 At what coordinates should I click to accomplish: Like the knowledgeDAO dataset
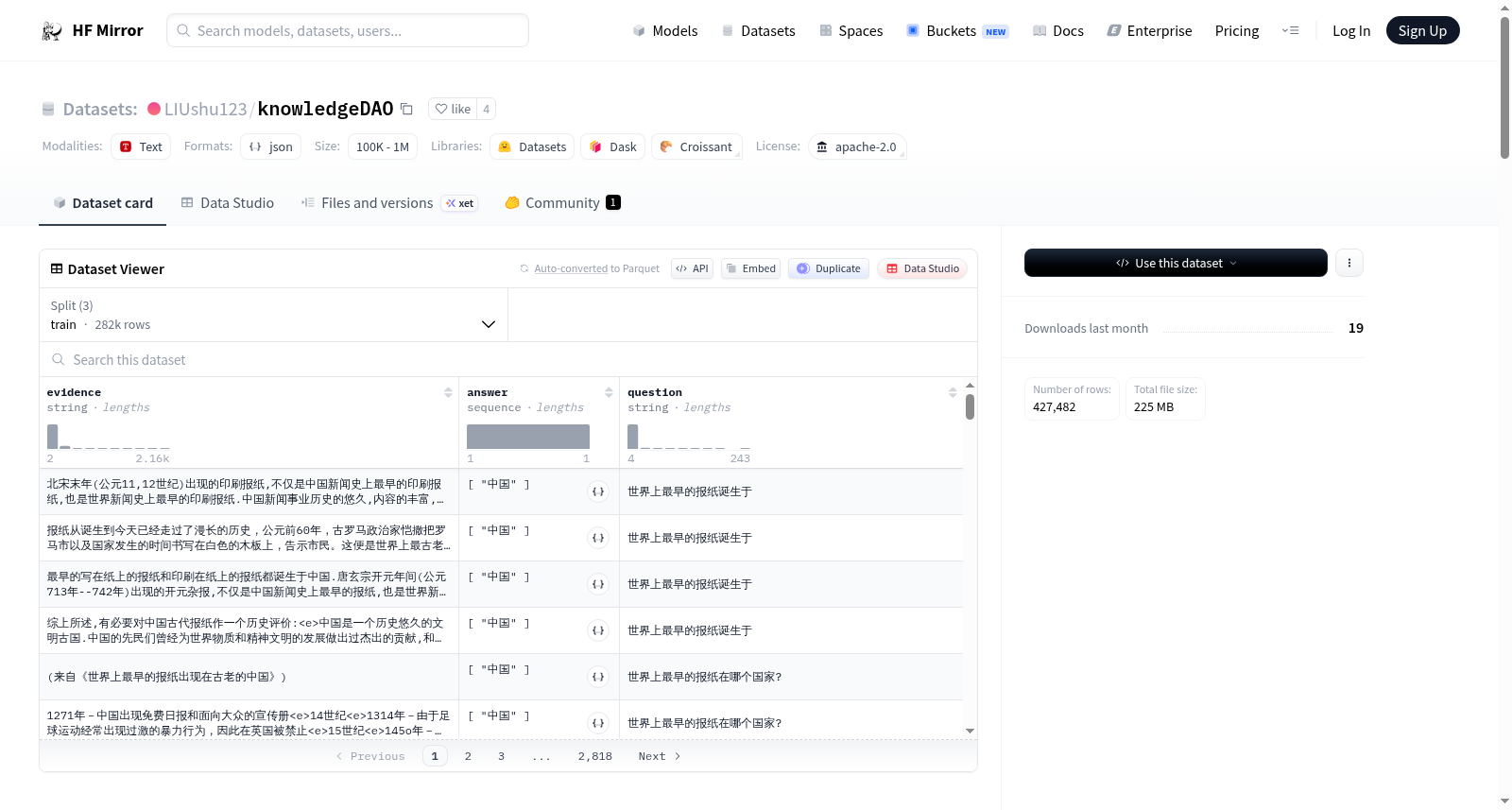coord(453,109)
